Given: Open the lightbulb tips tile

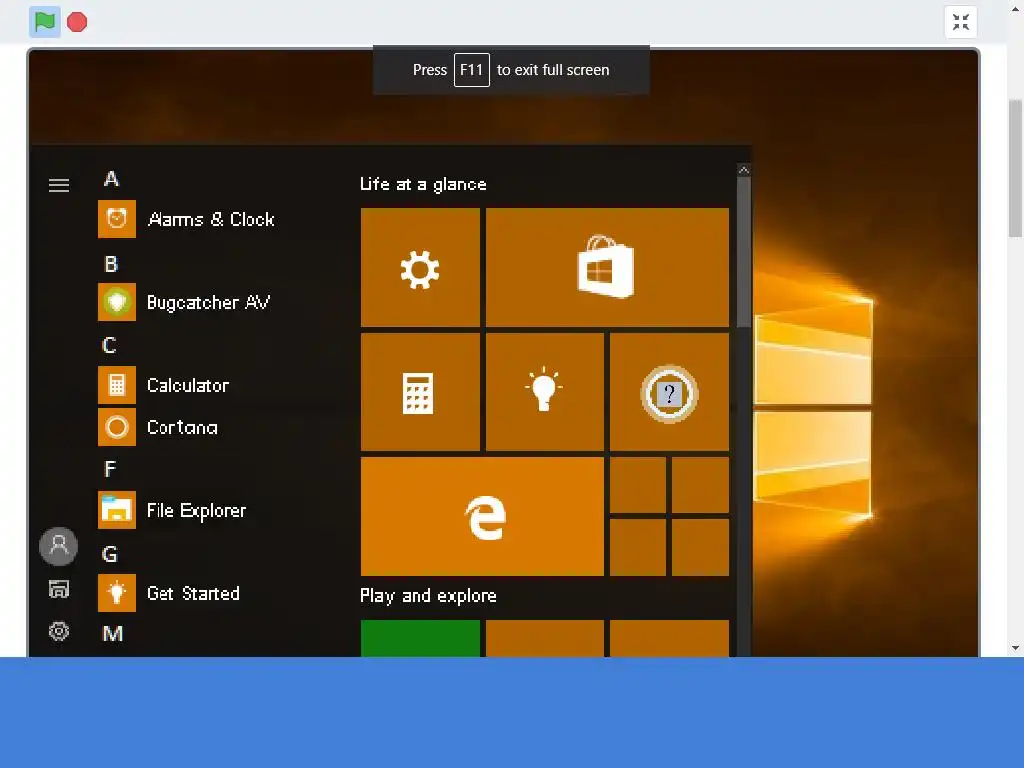Looking at the screenshot, I should click(x=545, y=392).
